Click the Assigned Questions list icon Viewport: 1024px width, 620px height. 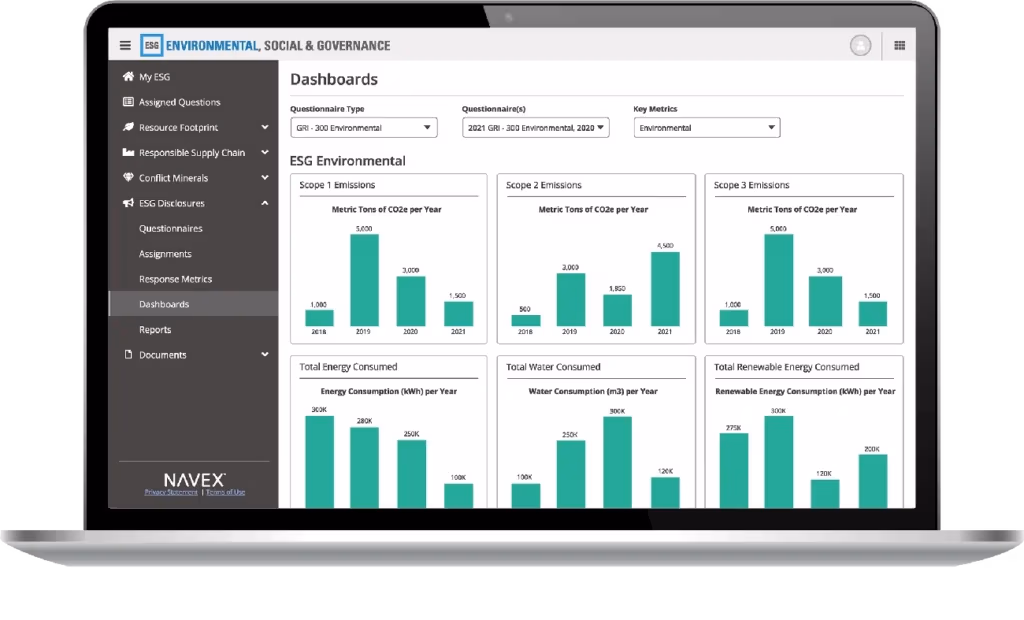(x=128, y=102)
